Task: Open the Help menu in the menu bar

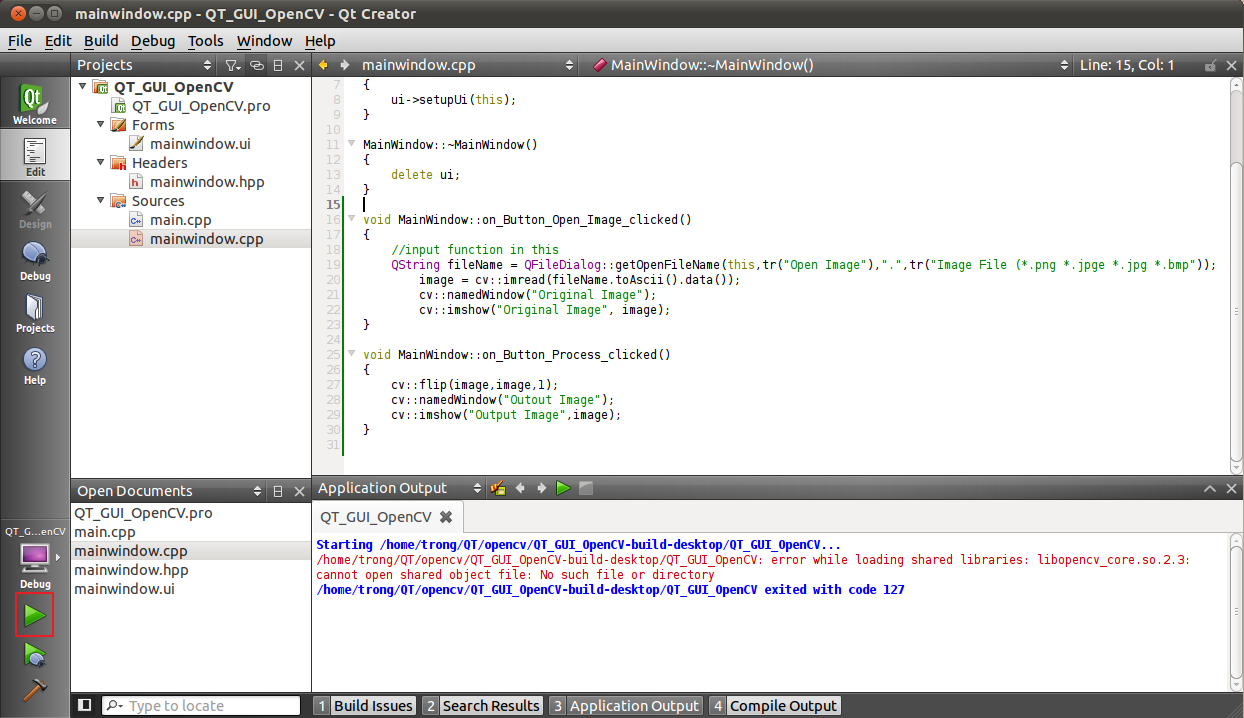Action: 320,41
